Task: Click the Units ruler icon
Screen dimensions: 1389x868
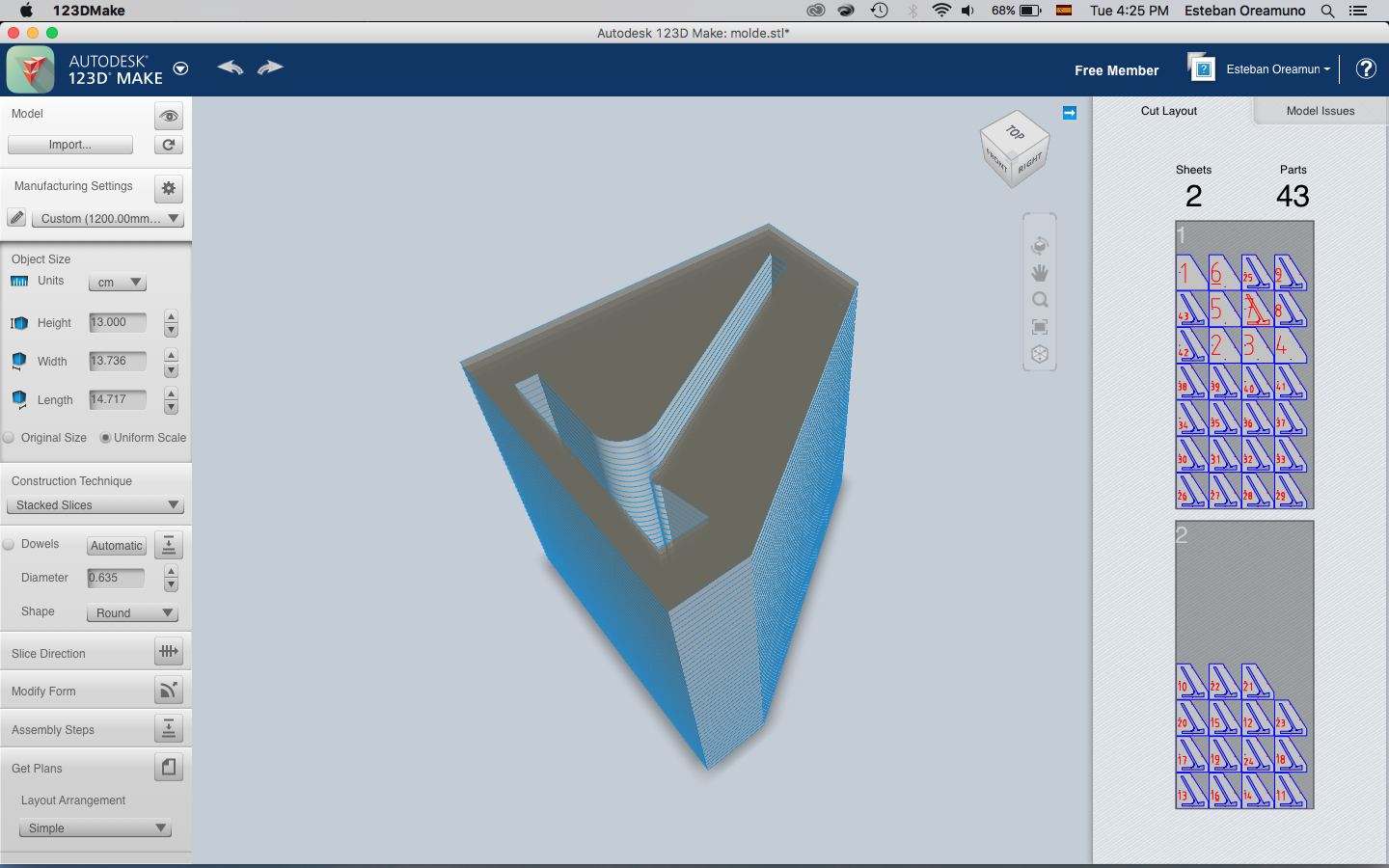Action: click(19, 282)
